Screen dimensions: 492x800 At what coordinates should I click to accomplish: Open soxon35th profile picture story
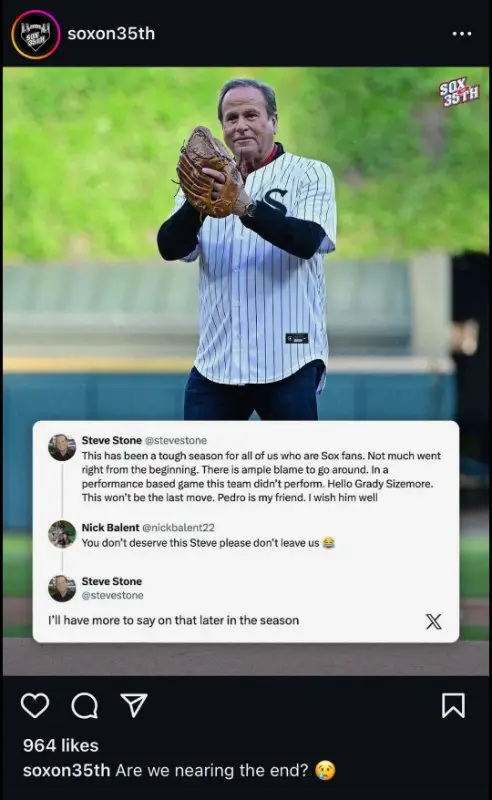click(x=36, y=34)
